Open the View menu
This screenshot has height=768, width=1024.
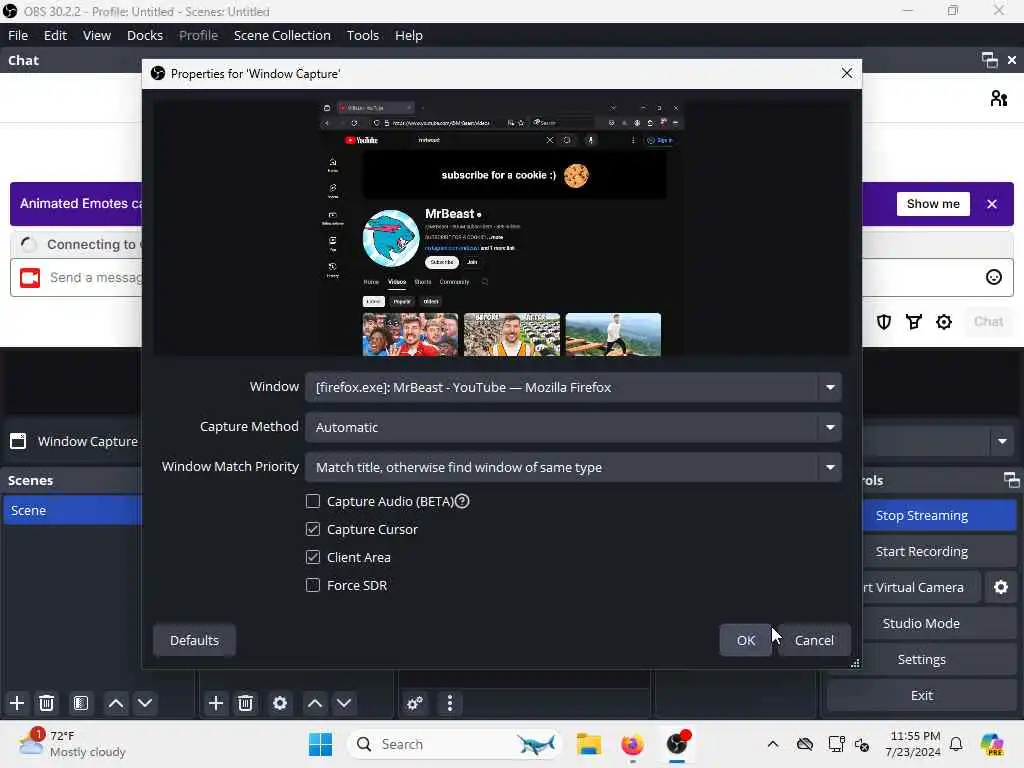(97, 35)
